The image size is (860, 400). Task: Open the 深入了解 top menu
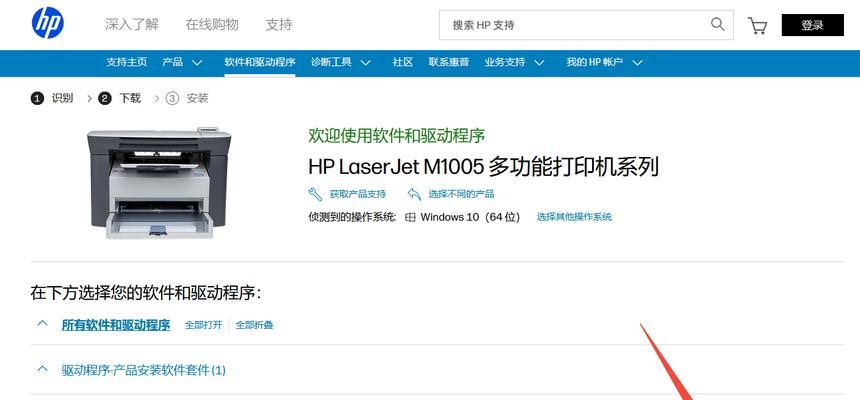pos(132,25)
